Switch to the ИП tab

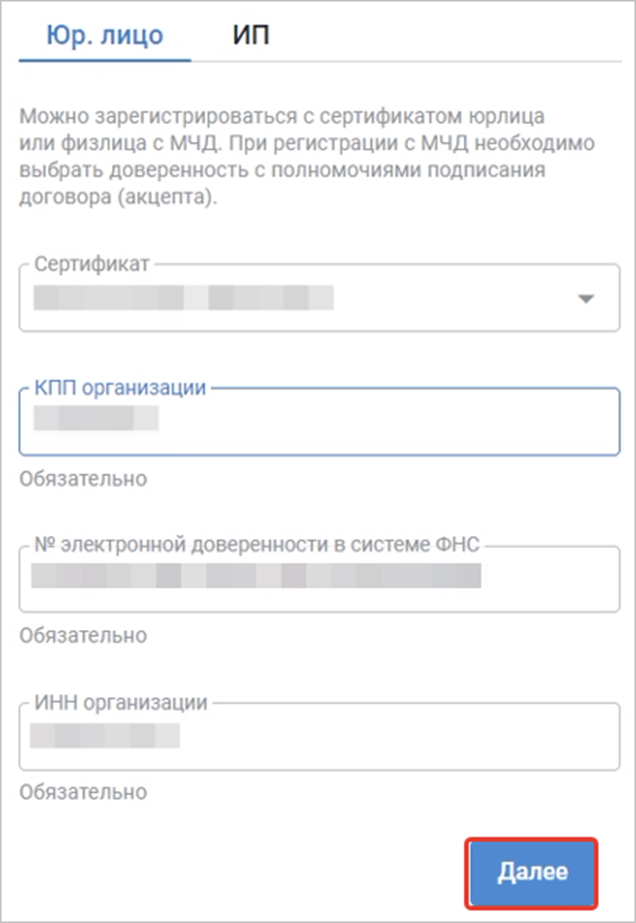click(x=251, y=36)
